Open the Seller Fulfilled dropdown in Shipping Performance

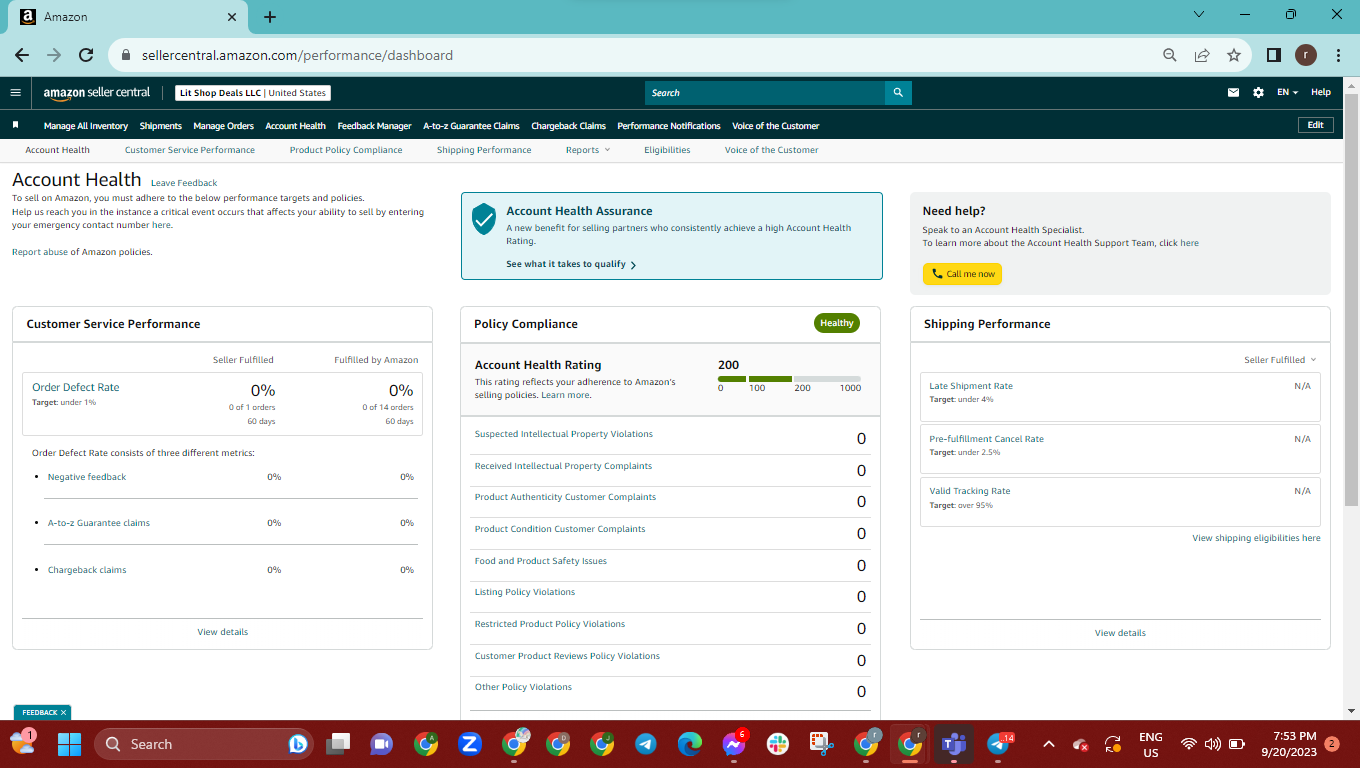[1280, 360]
